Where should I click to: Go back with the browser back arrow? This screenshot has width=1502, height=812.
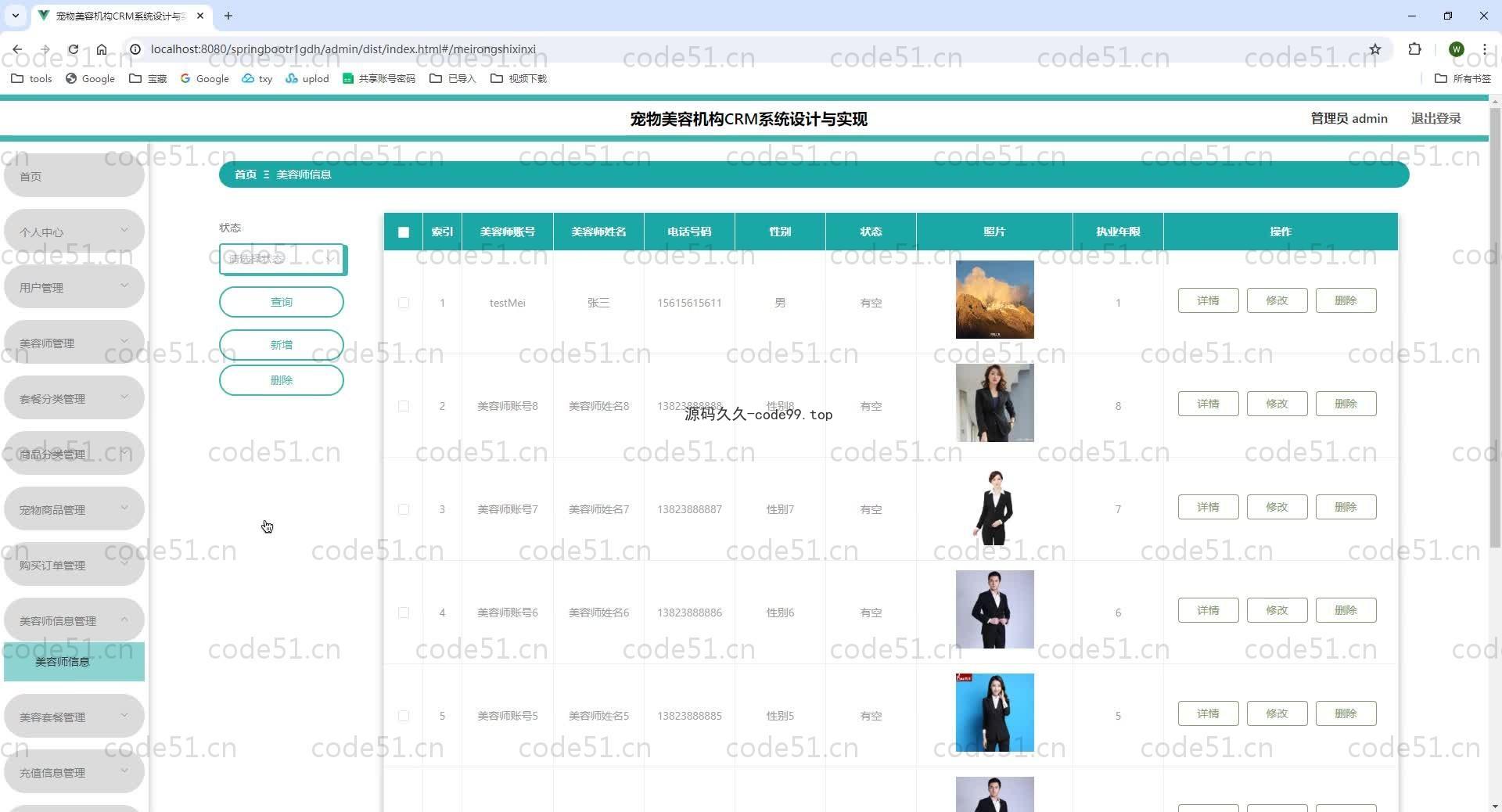point(17,49)
